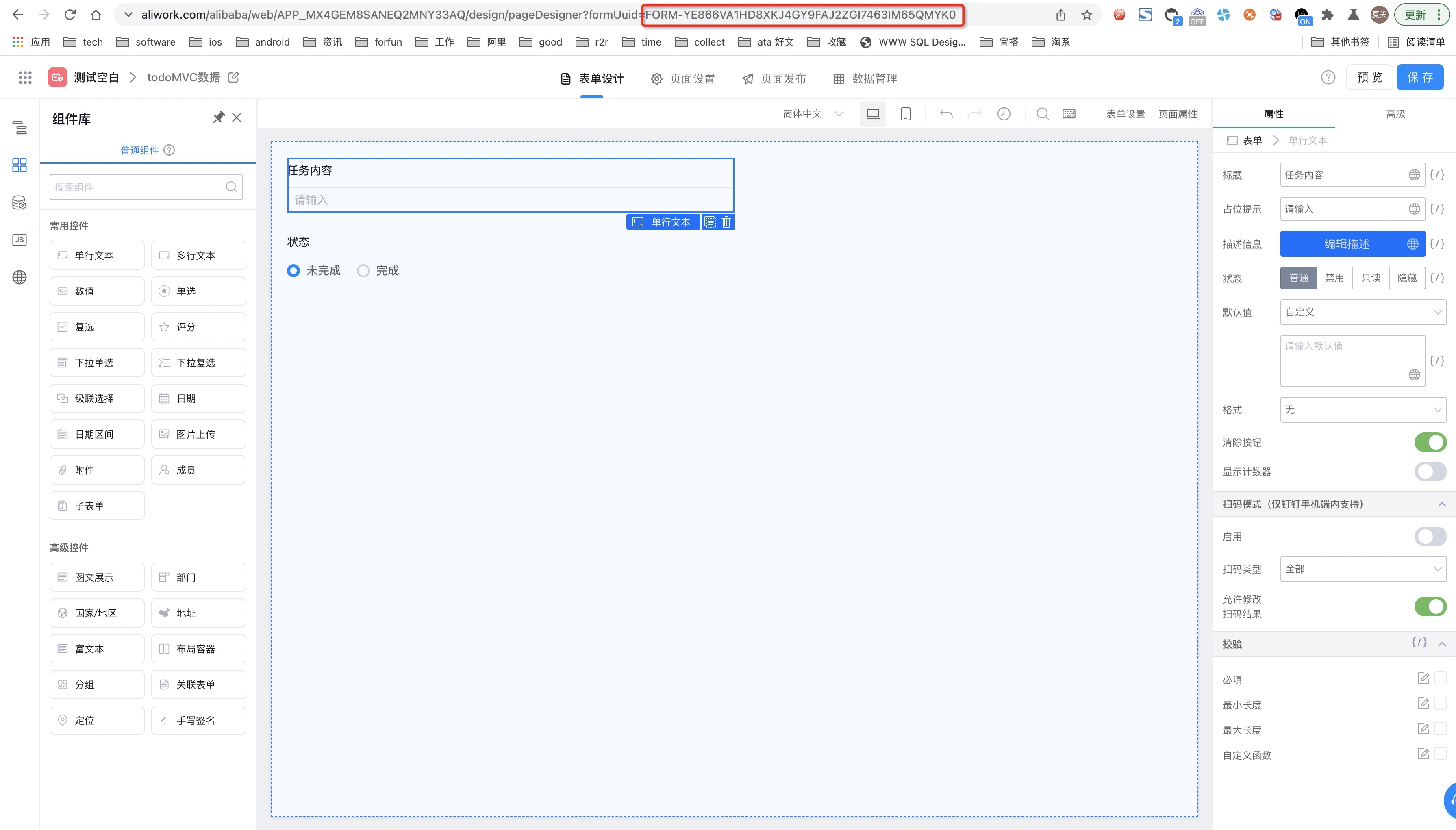This screenshot has height=830, width=1456.
Task: Click the 保存 button
Action: [x=1419, y=78]
